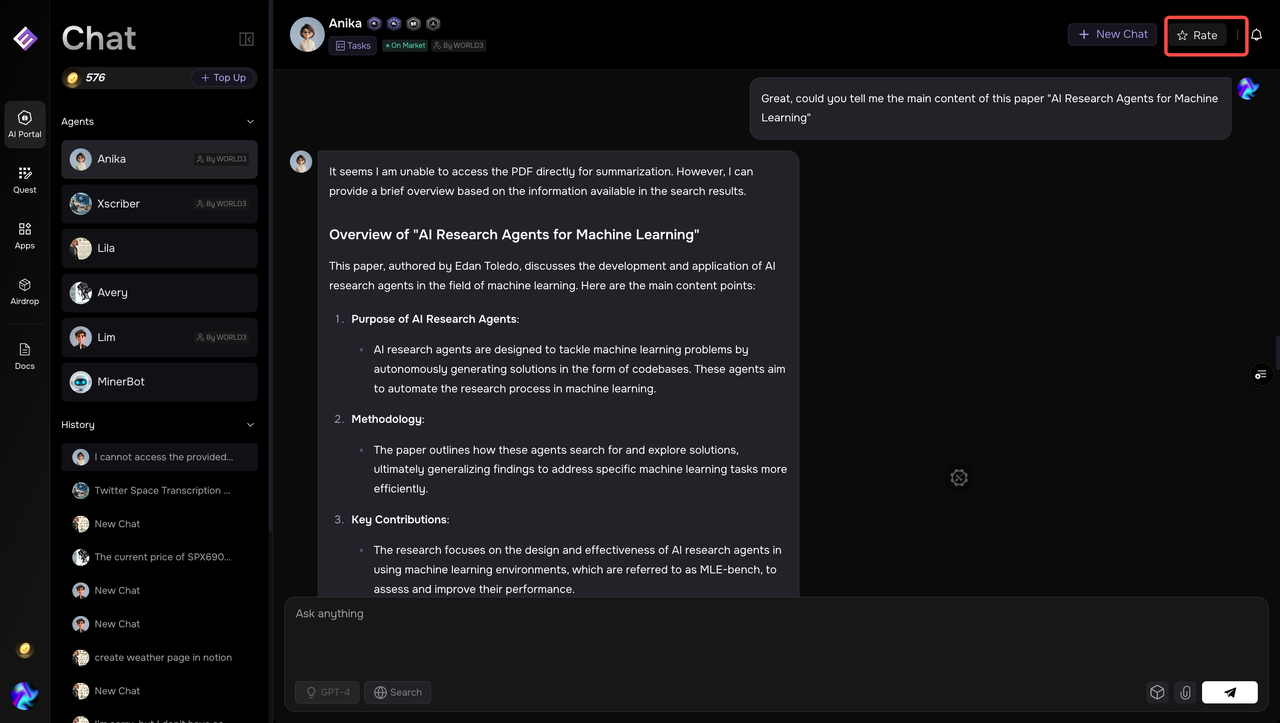Open Anika's Tasks button
Viewport: 1280px width, 723px height.
pos(353,46)
